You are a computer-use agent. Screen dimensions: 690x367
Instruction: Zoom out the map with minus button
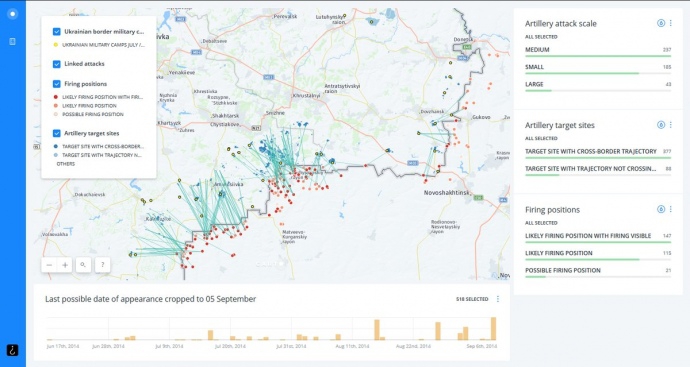tap(49, 265)
